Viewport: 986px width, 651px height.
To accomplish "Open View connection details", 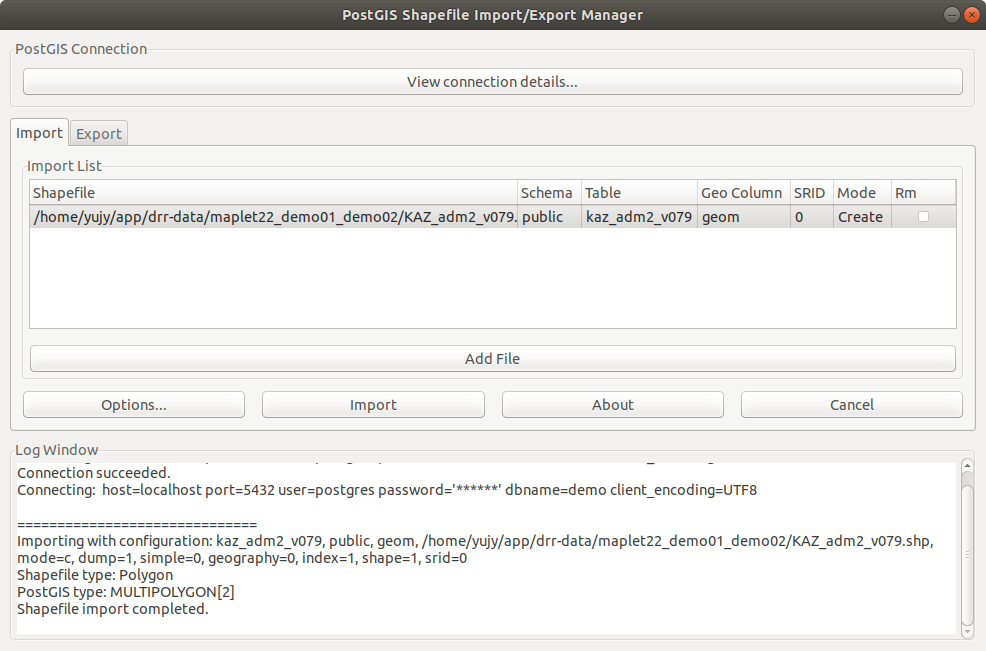I will point(492,82).
